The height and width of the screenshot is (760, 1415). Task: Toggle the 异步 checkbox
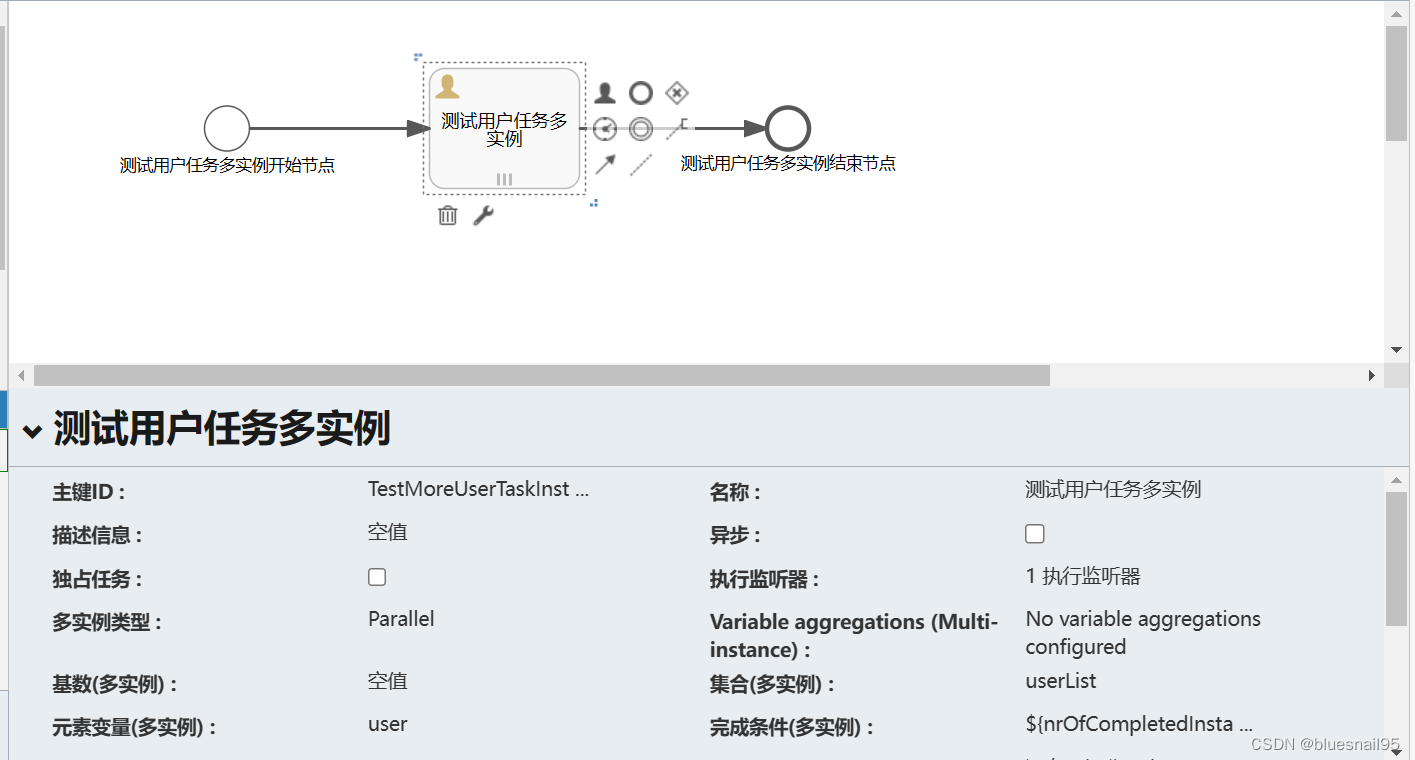coord(1035,534)
